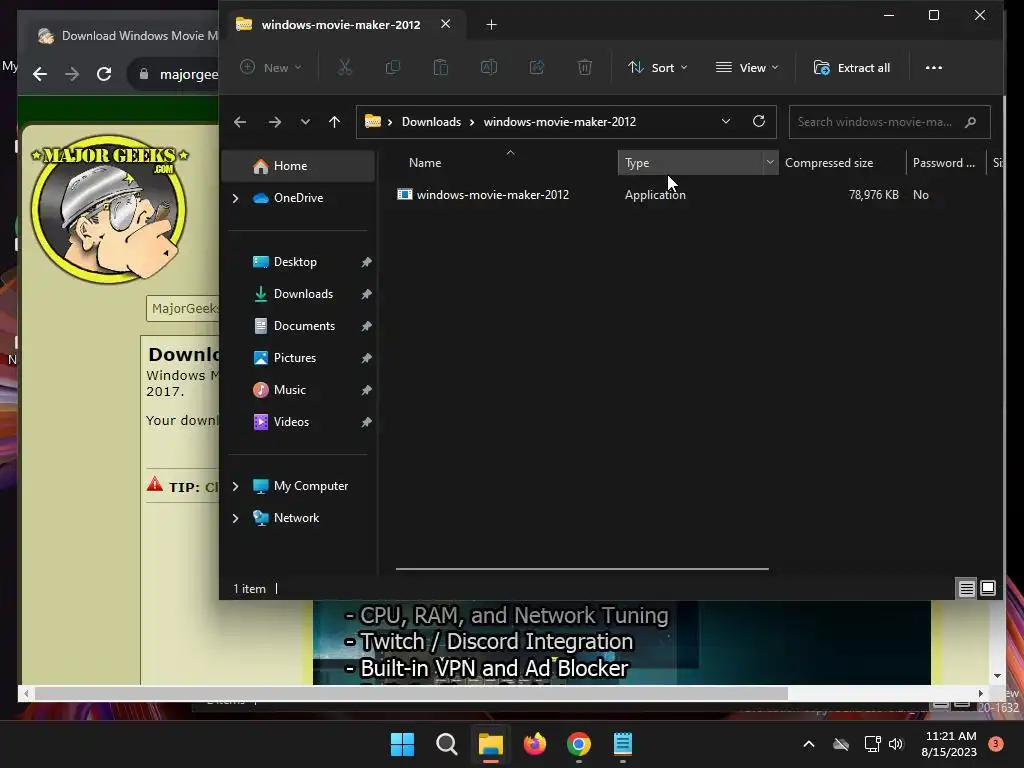The image size is (1024, 768).
Task: Click the 78,976 KB size cell
Action: point(873,195)
